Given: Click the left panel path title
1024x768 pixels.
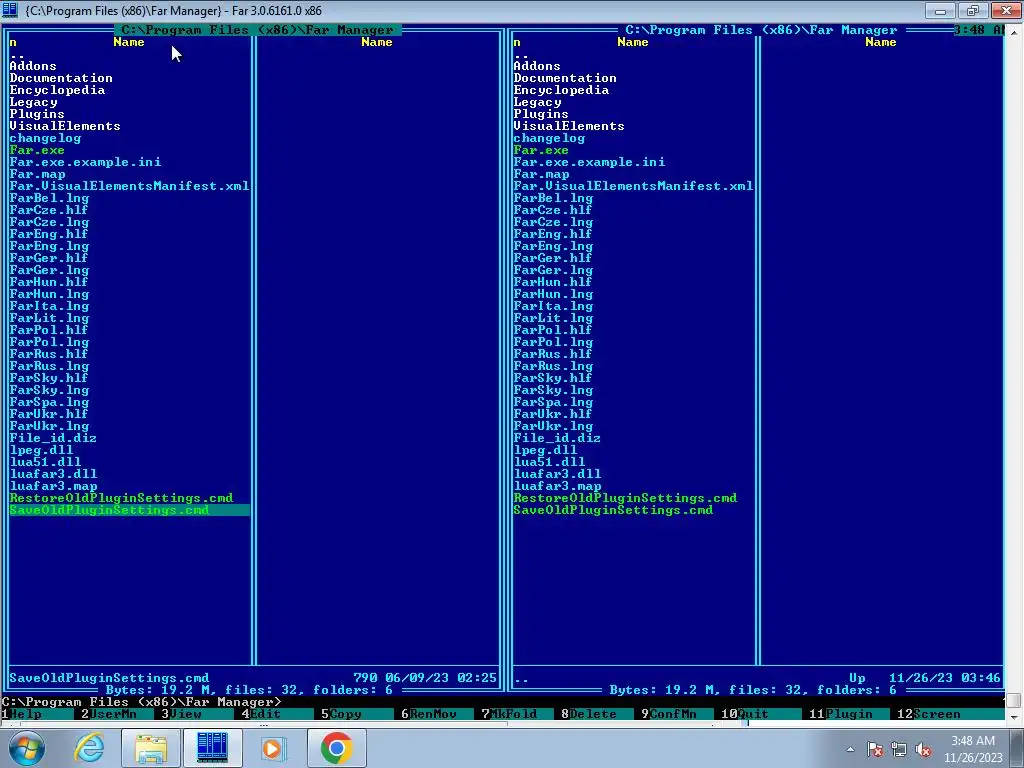Looking at the screenshot, I should [x=258, y=30].
